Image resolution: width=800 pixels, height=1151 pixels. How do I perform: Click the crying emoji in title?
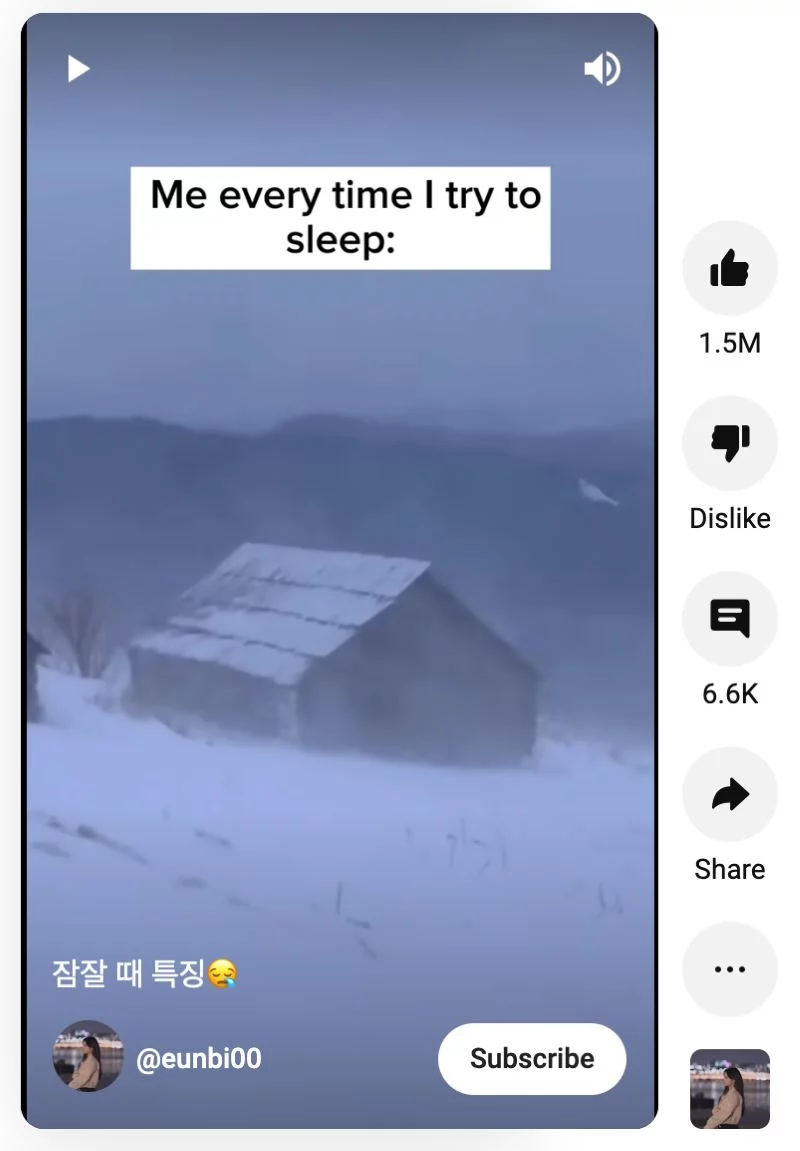[x=222, y=974]
